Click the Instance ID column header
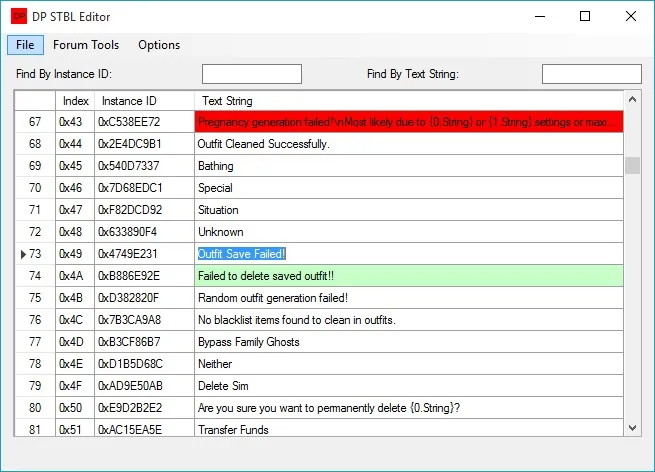This screenshot has width=655, height=472. coord(145,101)
